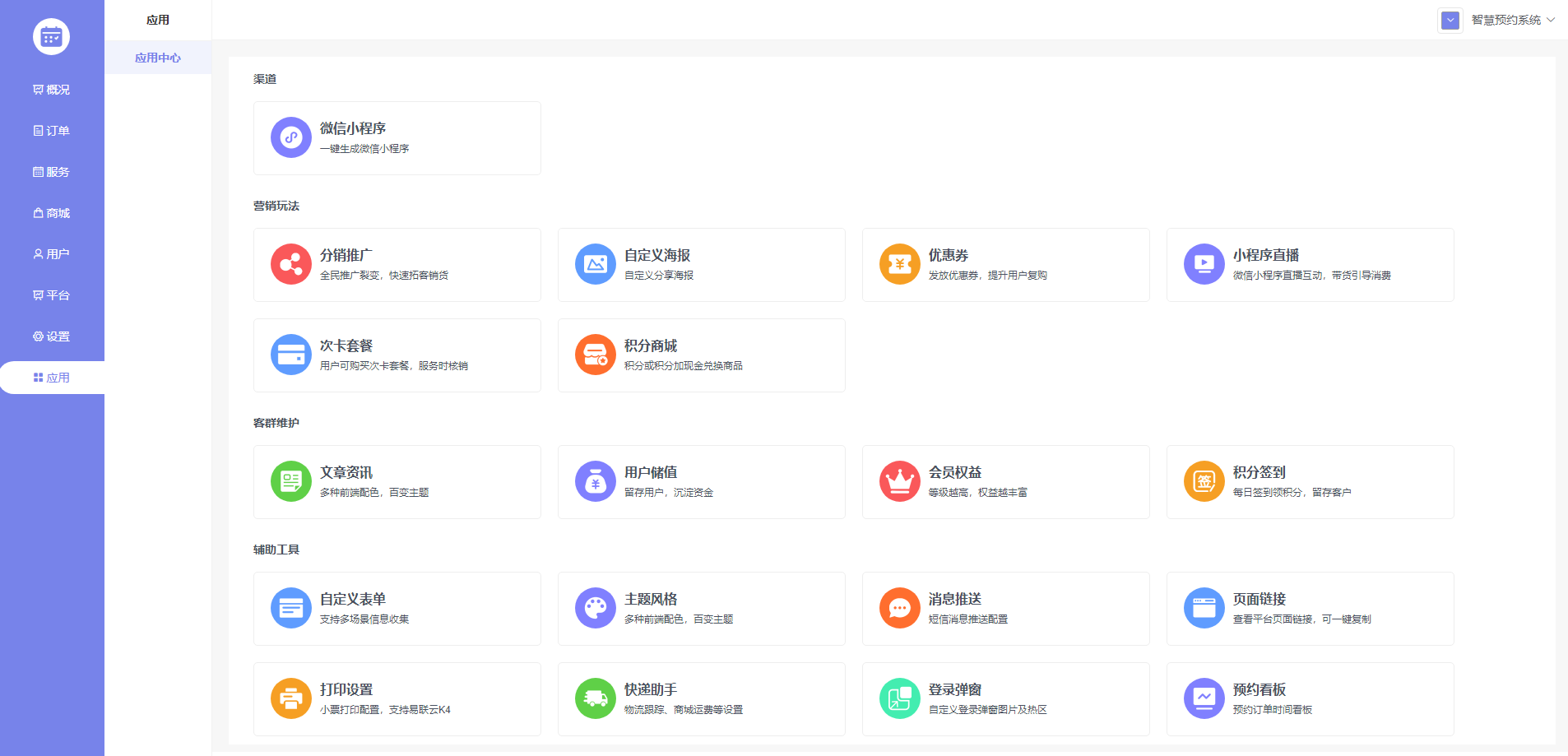Click the 自定义海报 image icon

596,264
